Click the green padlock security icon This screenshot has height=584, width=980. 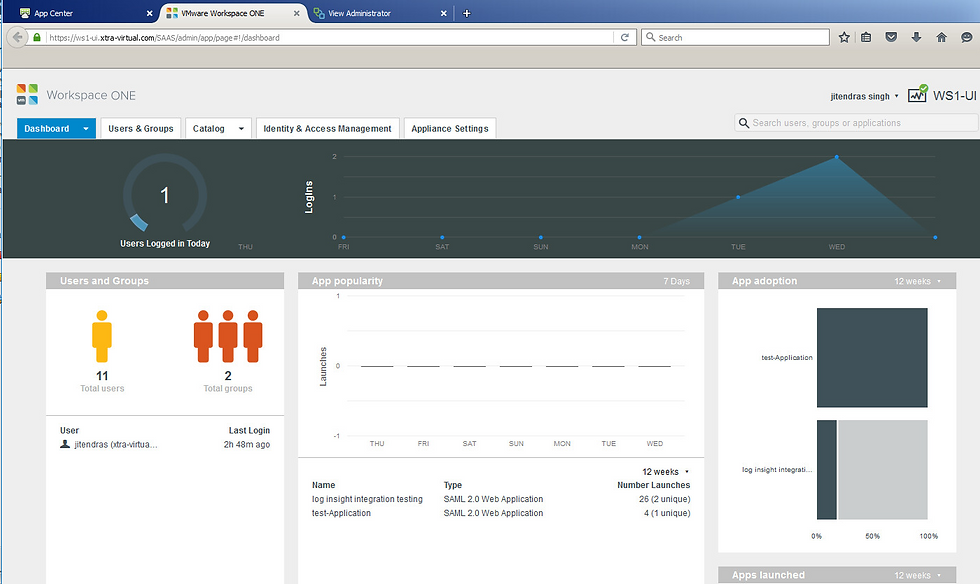tap(37, 38)
